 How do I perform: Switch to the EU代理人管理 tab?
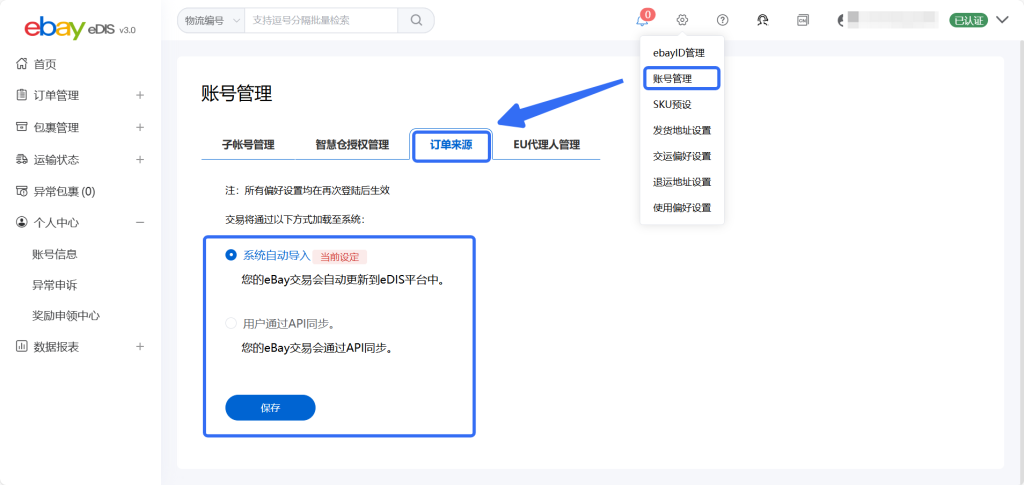point(546,145)
